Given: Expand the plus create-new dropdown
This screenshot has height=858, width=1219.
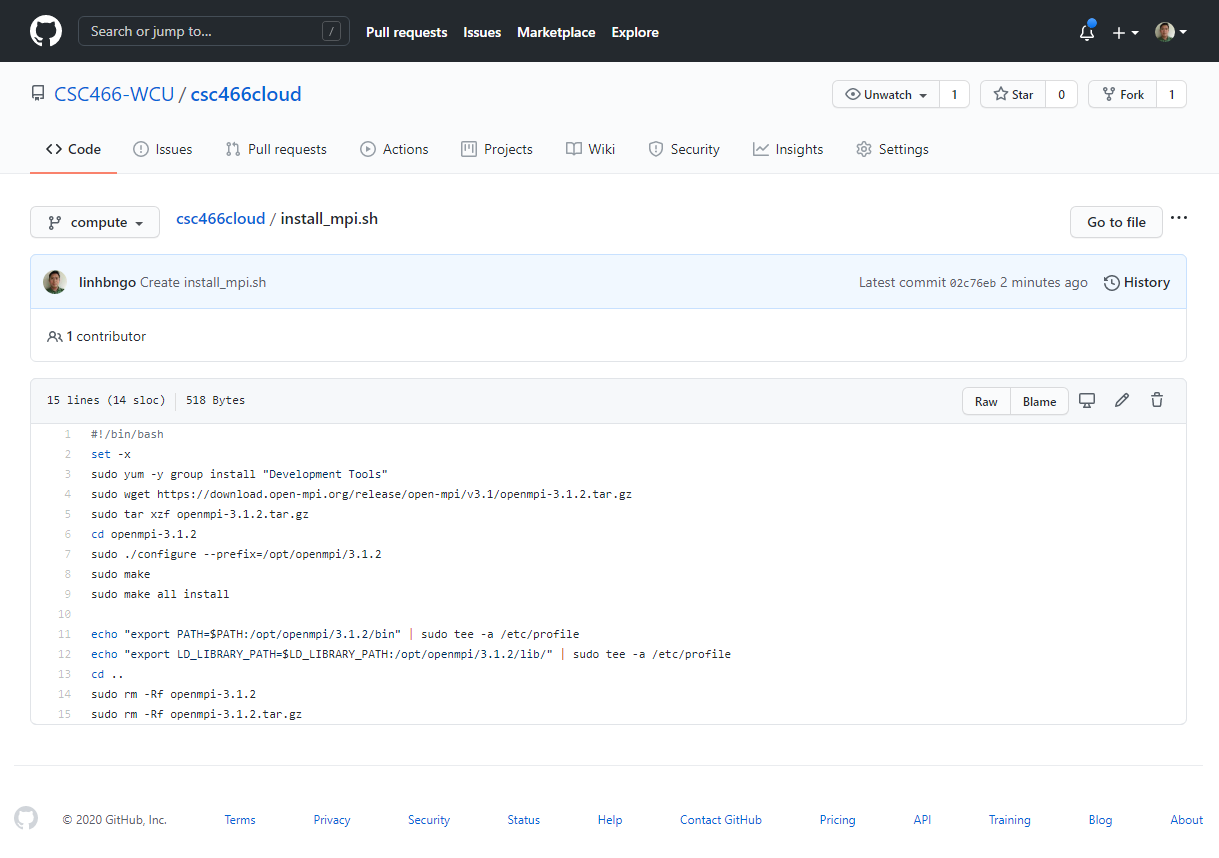Looking at the screenshot, I should [x=1125, y=32].
